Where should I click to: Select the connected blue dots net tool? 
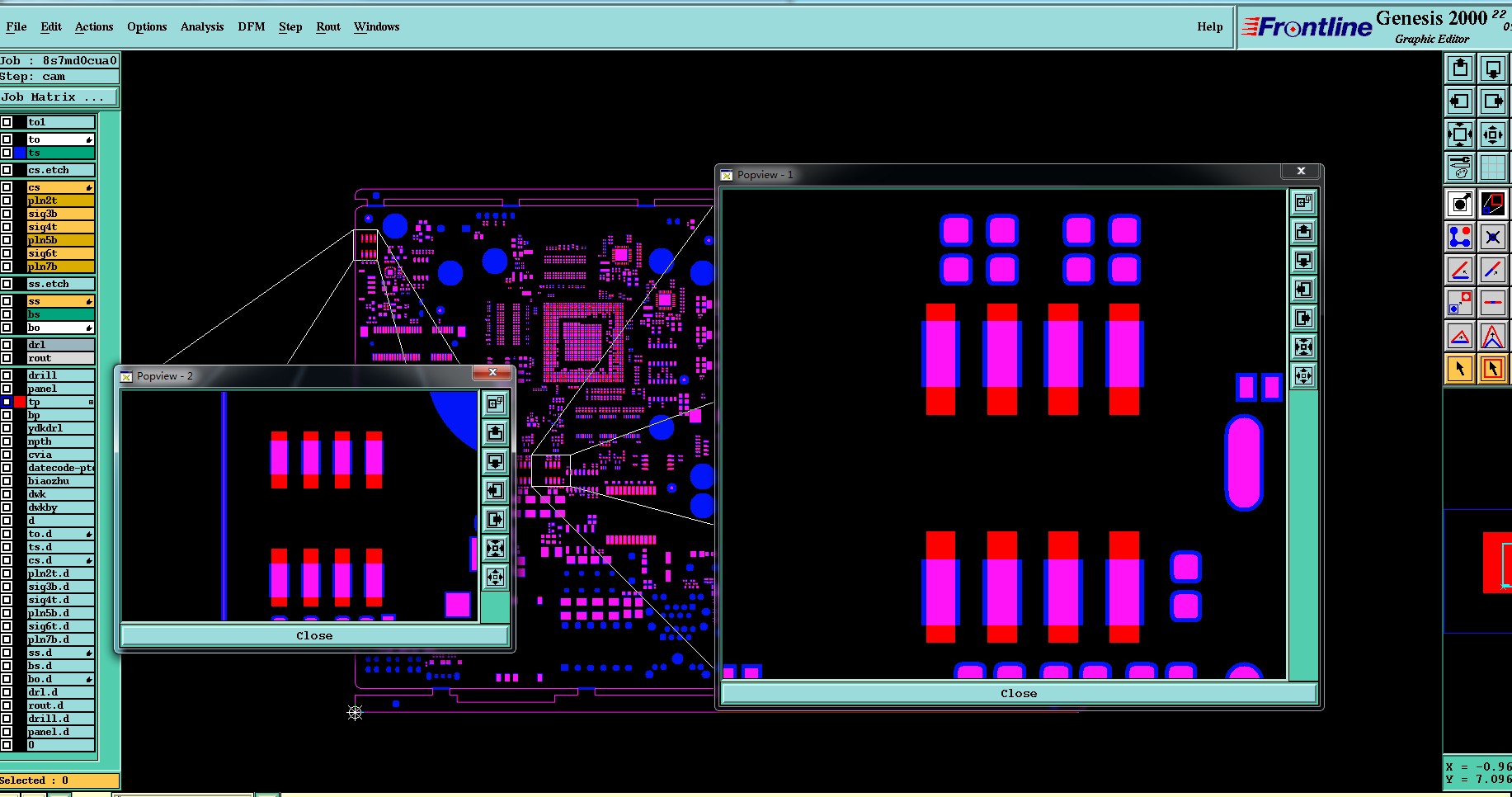click(x=1460, y=237)
